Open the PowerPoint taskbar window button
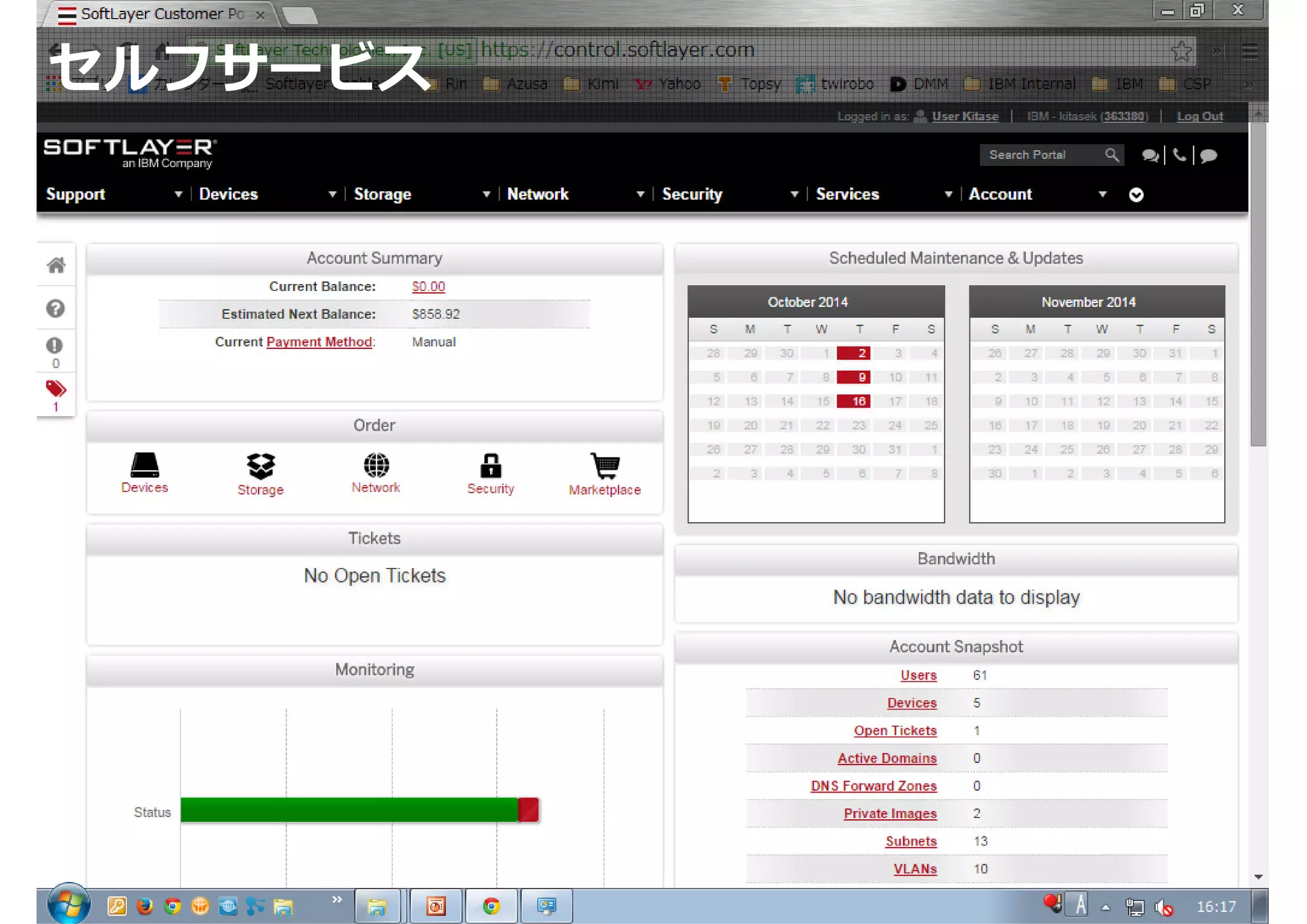The width and height of the screenshot is (1307, 924). click(x=436, y=906)
